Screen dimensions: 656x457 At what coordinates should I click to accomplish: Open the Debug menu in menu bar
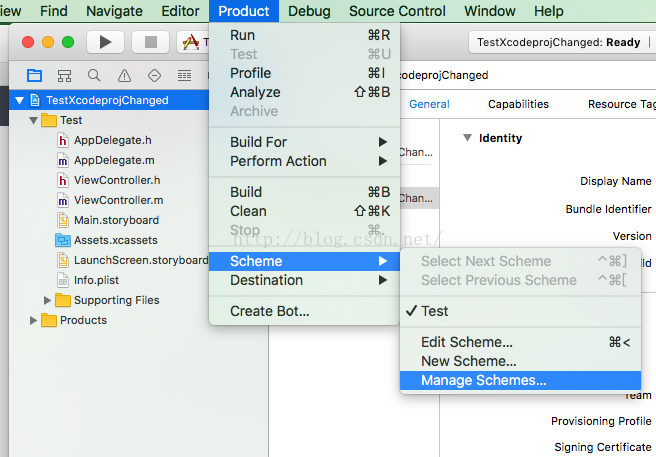click(x=309, y=11)
